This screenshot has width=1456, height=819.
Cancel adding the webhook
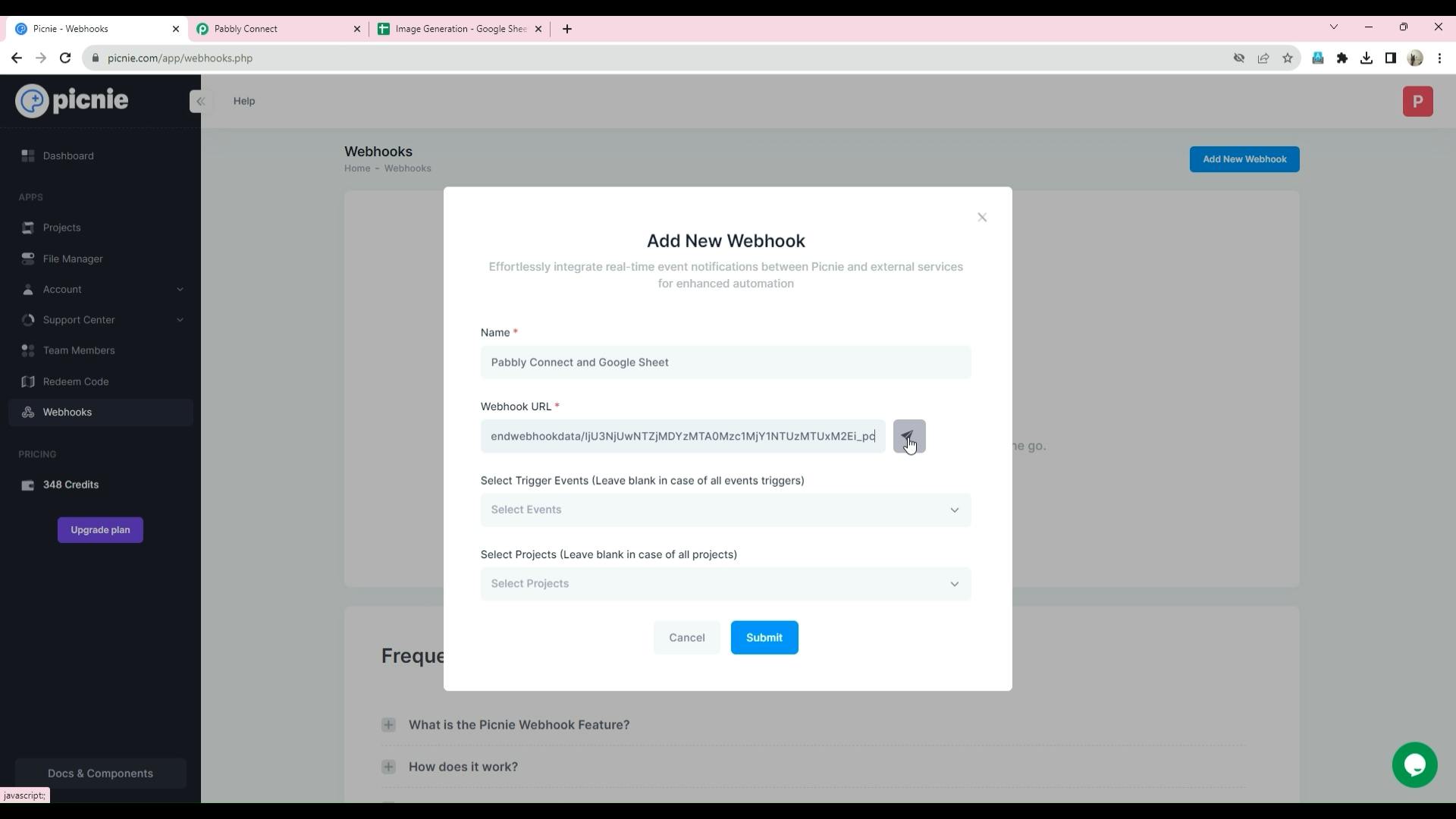pyautogui.click(x=686, y=638)
